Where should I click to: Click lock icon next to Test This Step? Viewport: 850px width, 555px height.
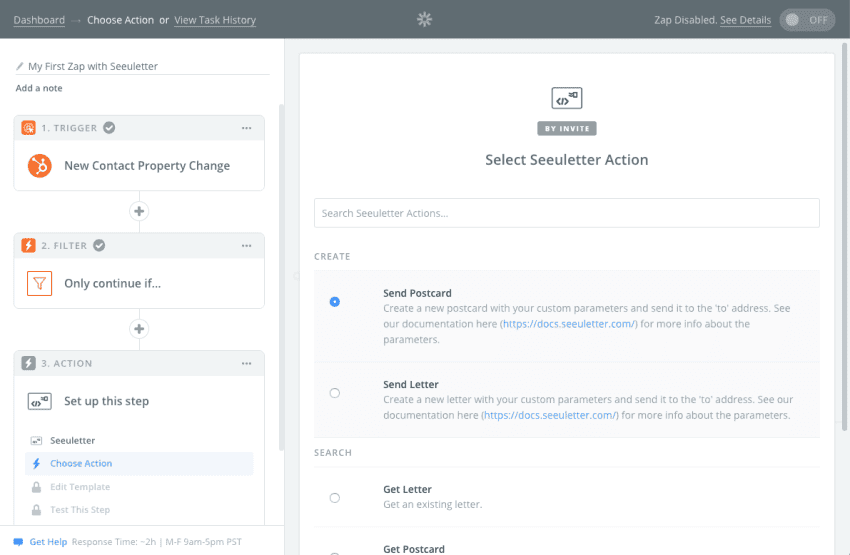click(x=36, y=510)
